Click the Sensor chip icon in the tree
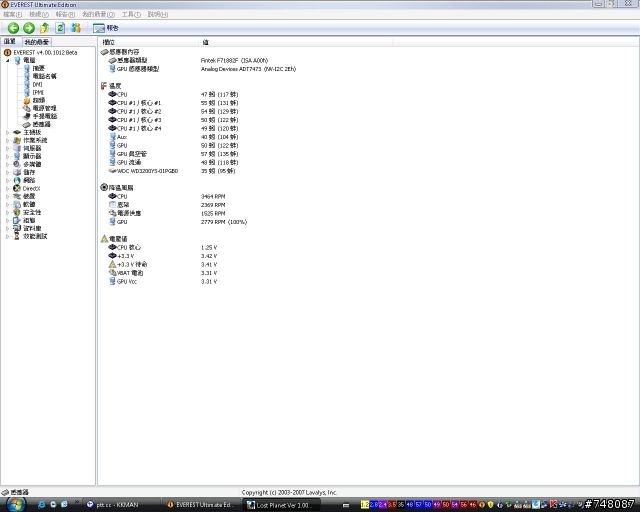 (27, 124)
